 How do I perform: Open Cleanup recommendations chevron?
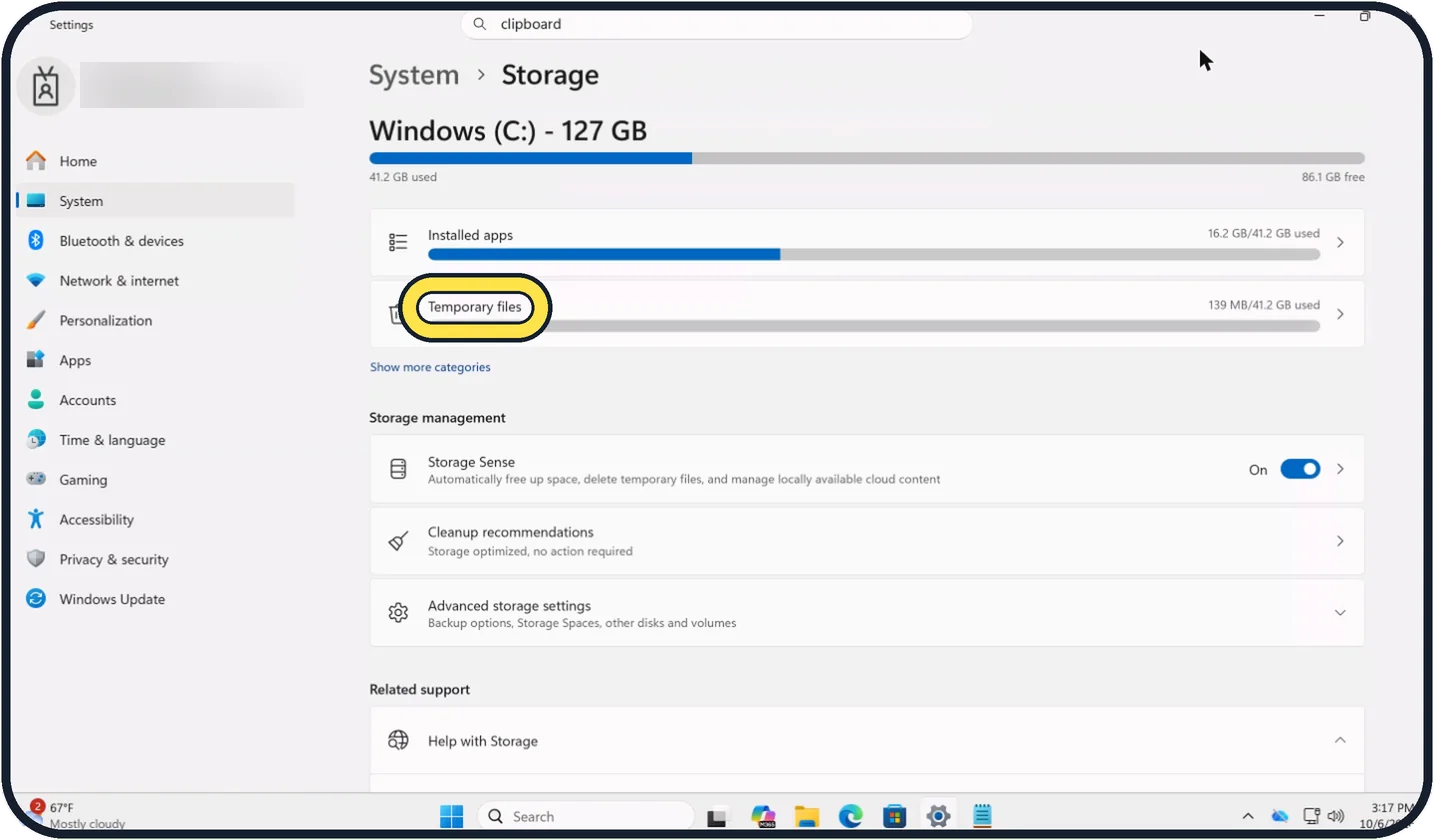pyautogui.click(x=1340, y=541)
